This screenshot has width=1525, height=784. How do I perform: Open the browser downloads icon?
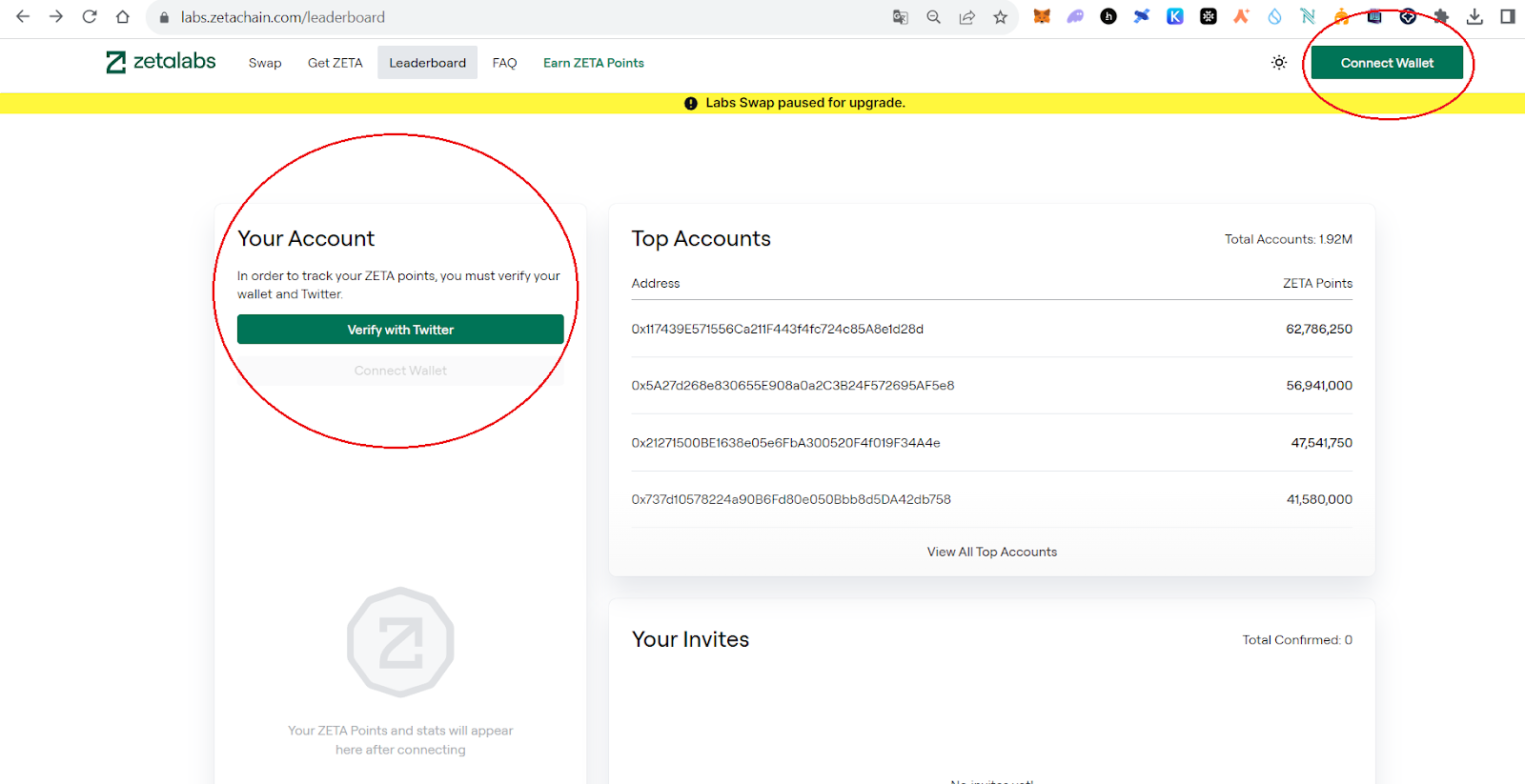(x=1474, y=16)
